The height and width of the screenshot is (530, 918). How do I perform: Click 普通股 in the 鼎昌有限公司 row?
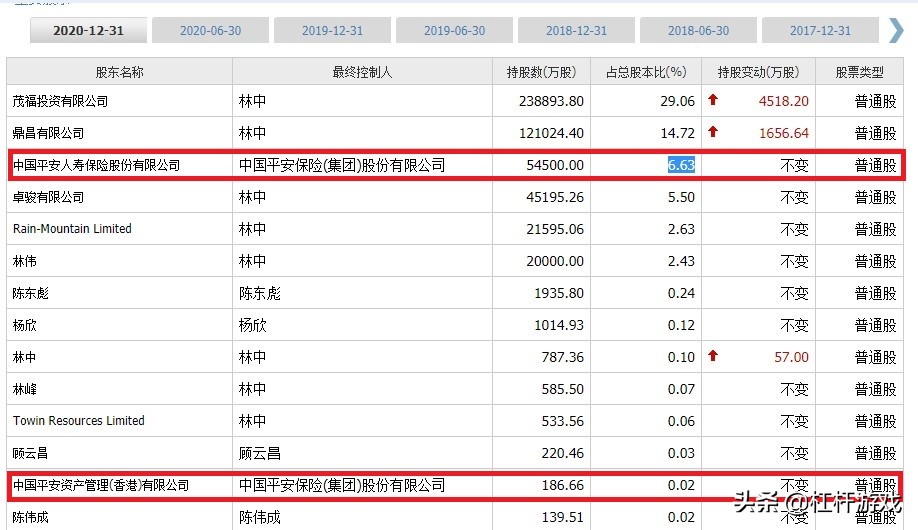point(875,133)
